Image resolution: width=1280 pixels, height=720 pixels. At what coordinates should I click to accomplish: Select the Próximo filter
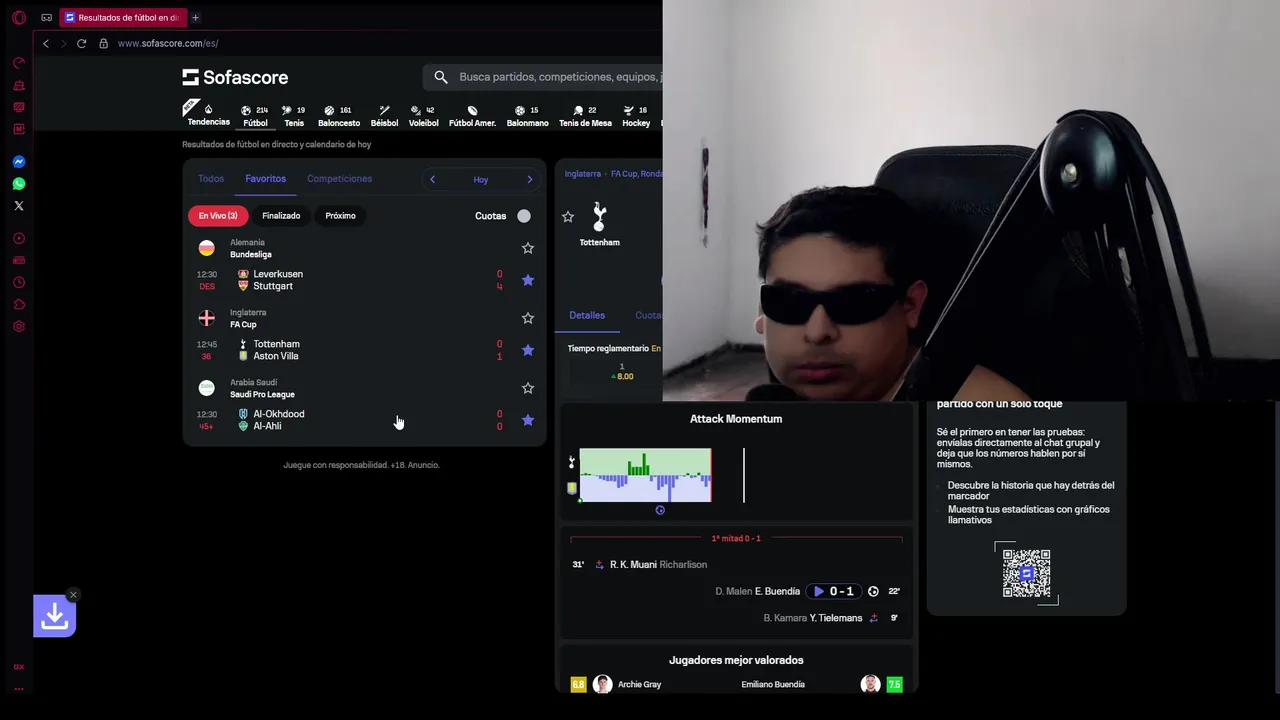point(340,216)
